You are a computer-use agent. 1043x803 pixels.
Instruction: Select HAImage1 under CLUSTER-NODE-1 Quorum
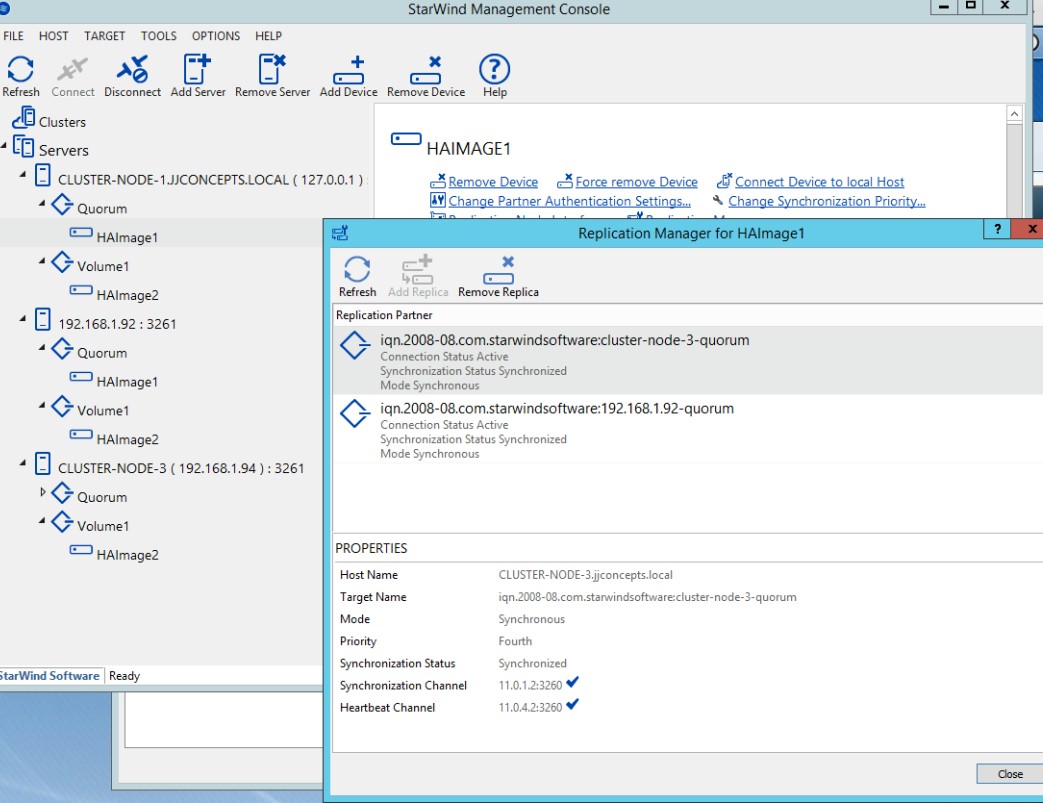[127, 238]
